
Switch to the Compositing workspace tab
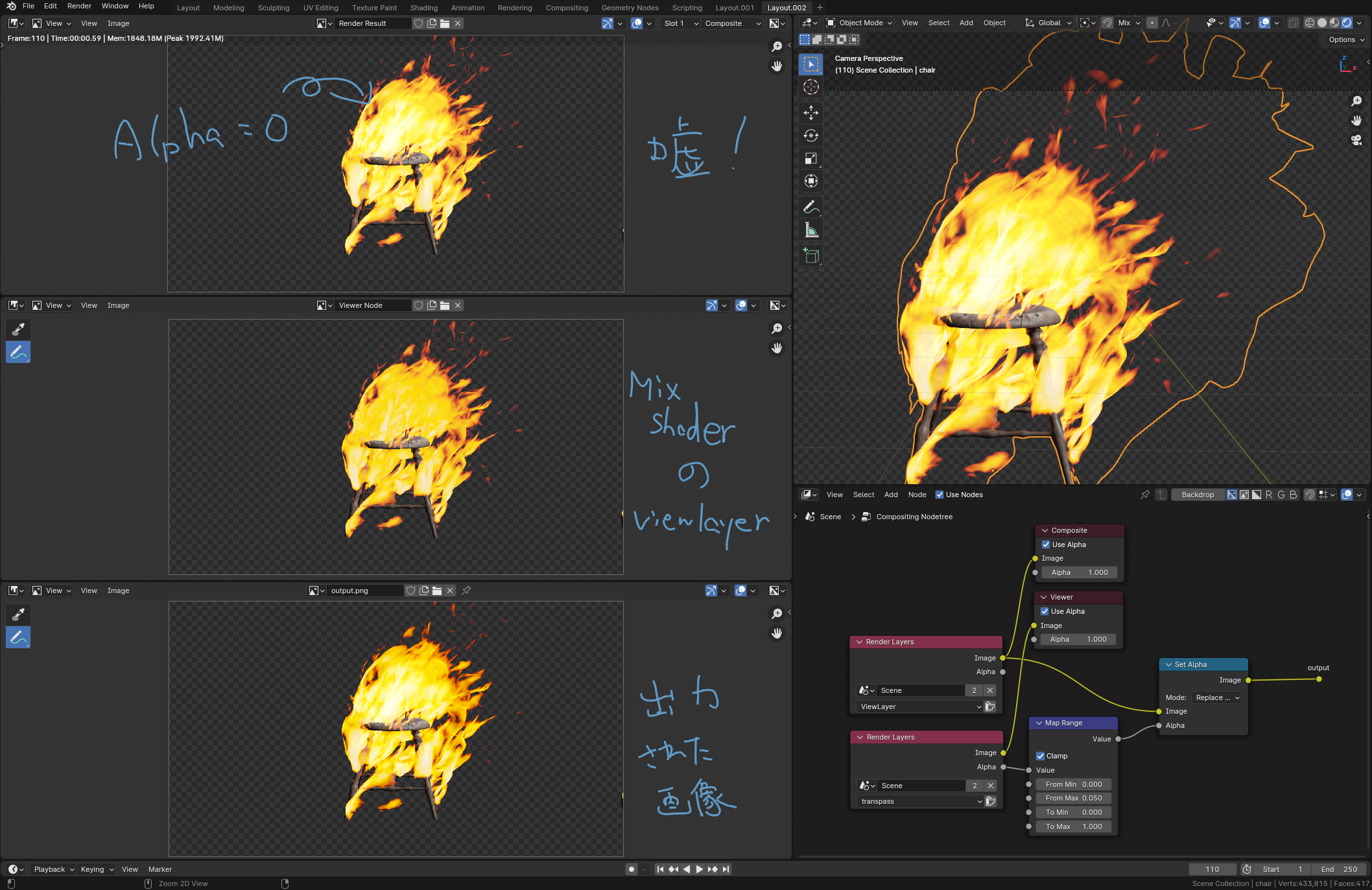pyautogui.click(x=567, y=8)
